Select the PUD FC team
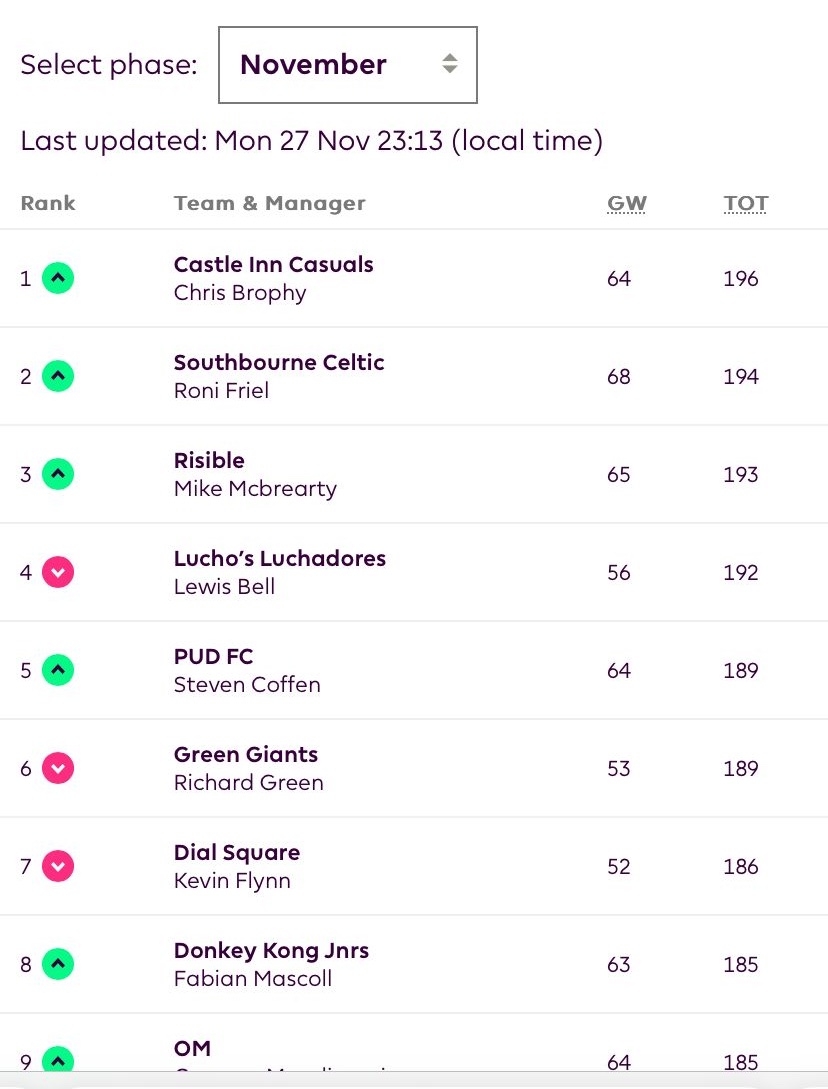 pos(213,657)
